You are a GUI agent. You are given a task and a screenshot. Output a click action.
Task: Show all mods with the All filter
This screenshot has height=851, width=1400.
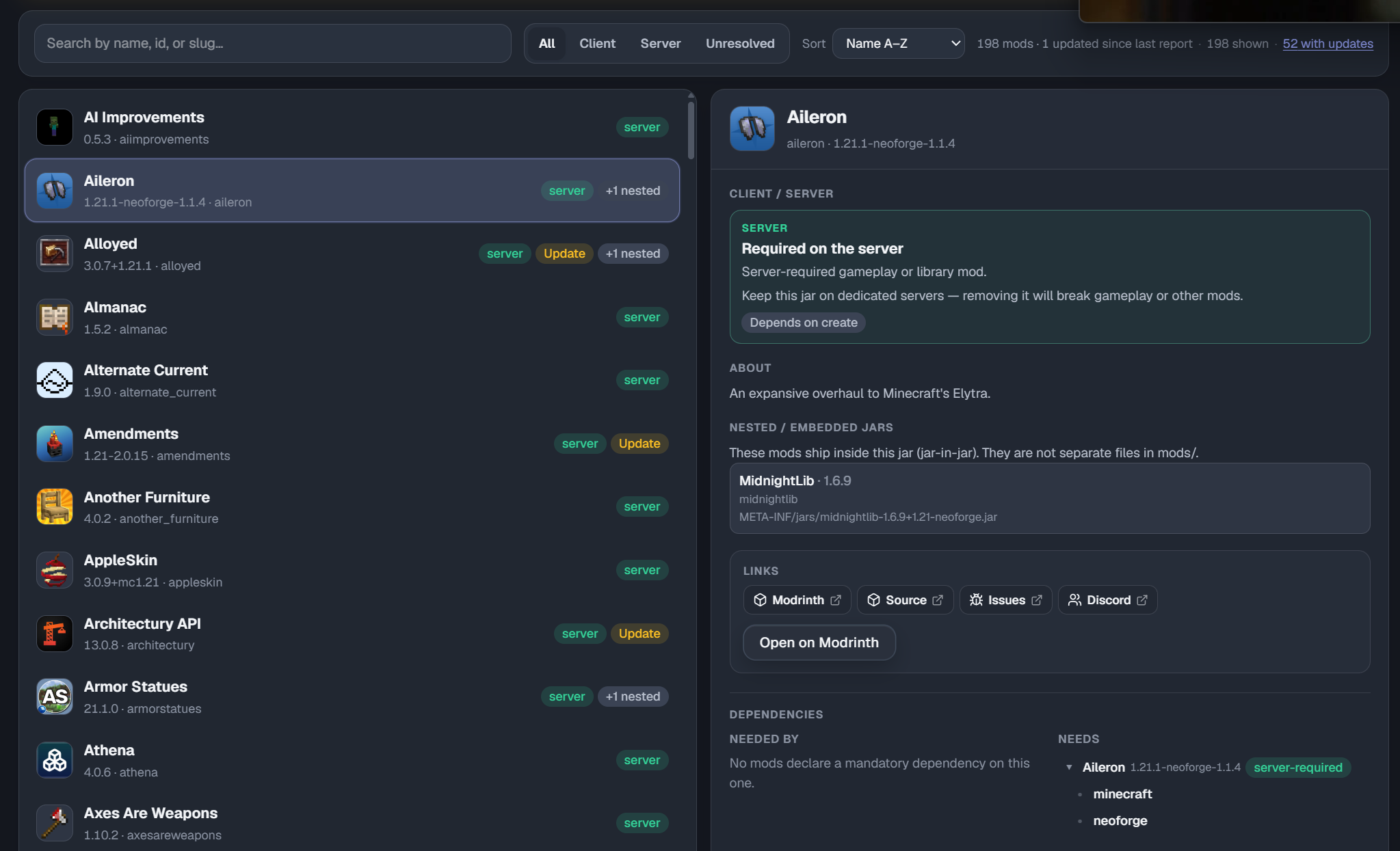[546, 44]
